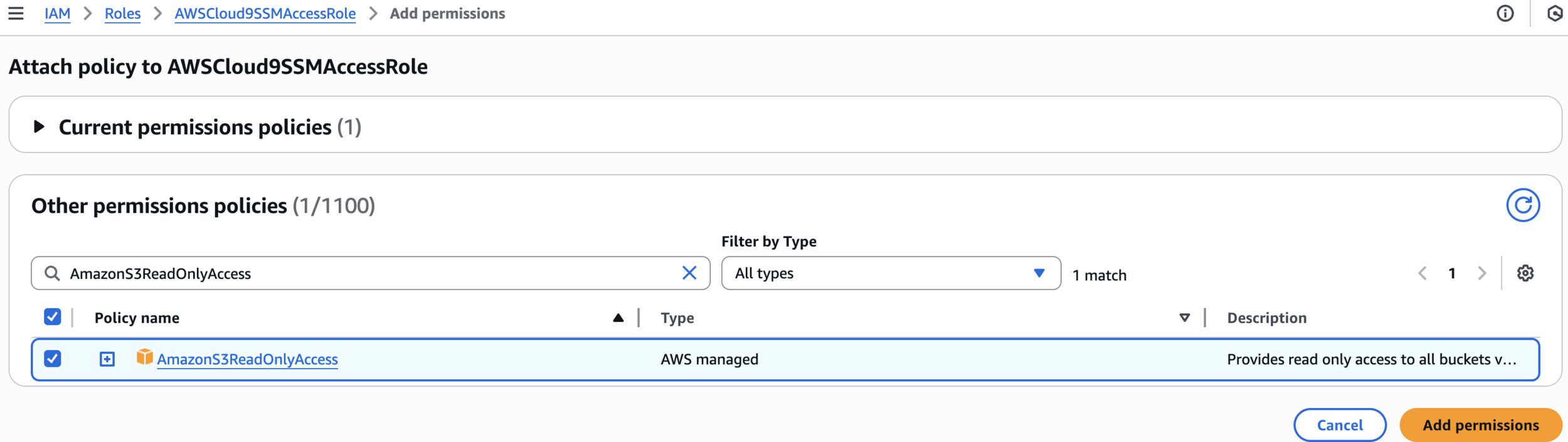Go to next results page
The image size is (1568, 442).
click(1481, 273)
